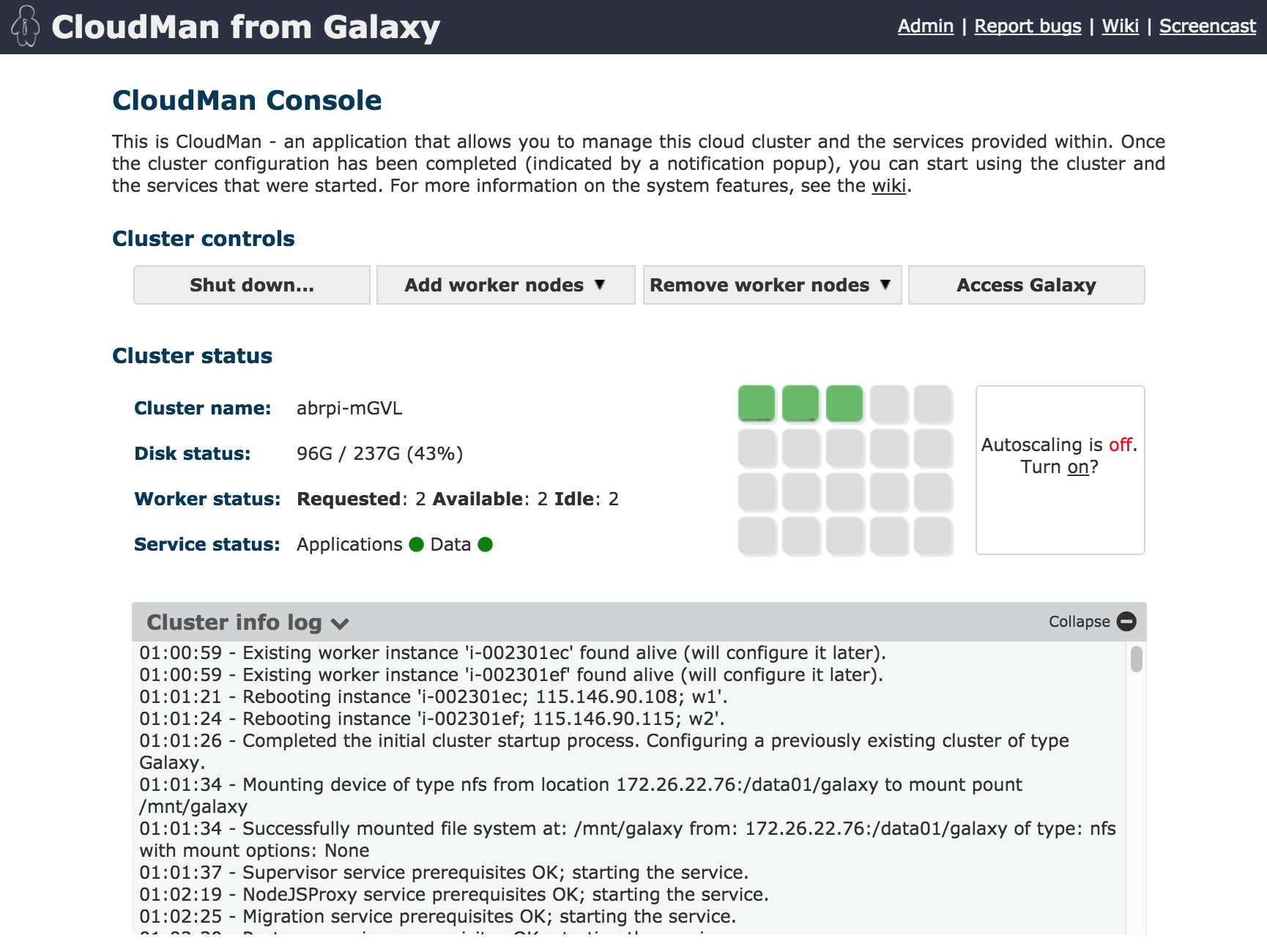Viewport: 1267px width, 952px height.
Task: Click the 'Cluster status' heading
Action: pyautogui.click(x=192, y=356)
